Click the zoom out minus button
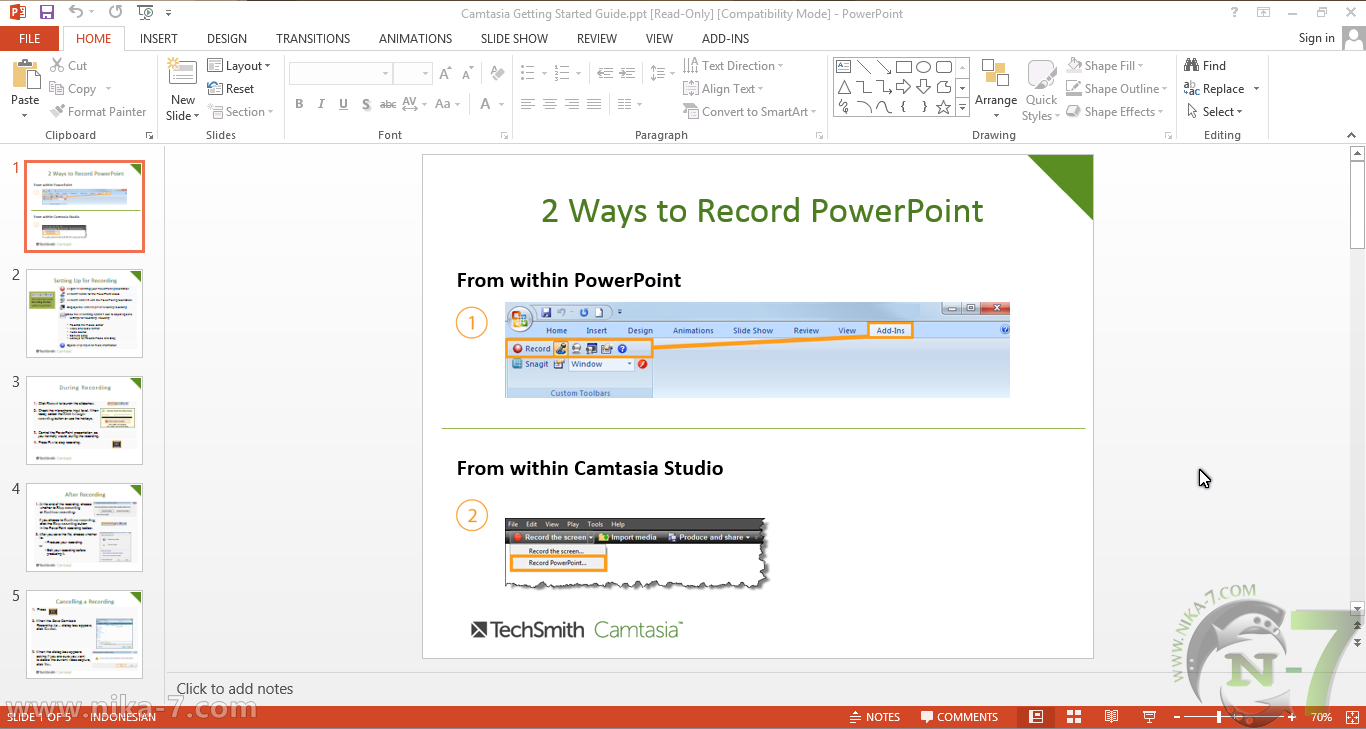This screenshot has height=729, width=1366. coord(1177,717)
